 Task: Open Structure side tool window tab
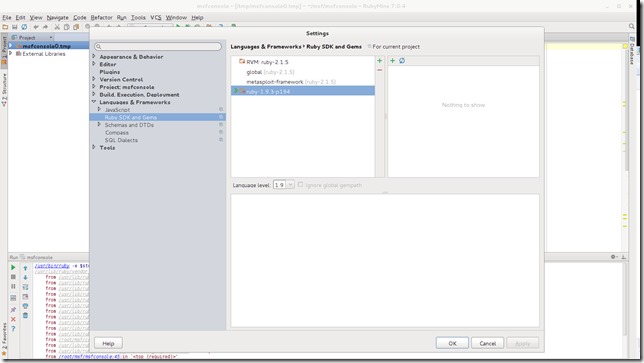(4, 90)
